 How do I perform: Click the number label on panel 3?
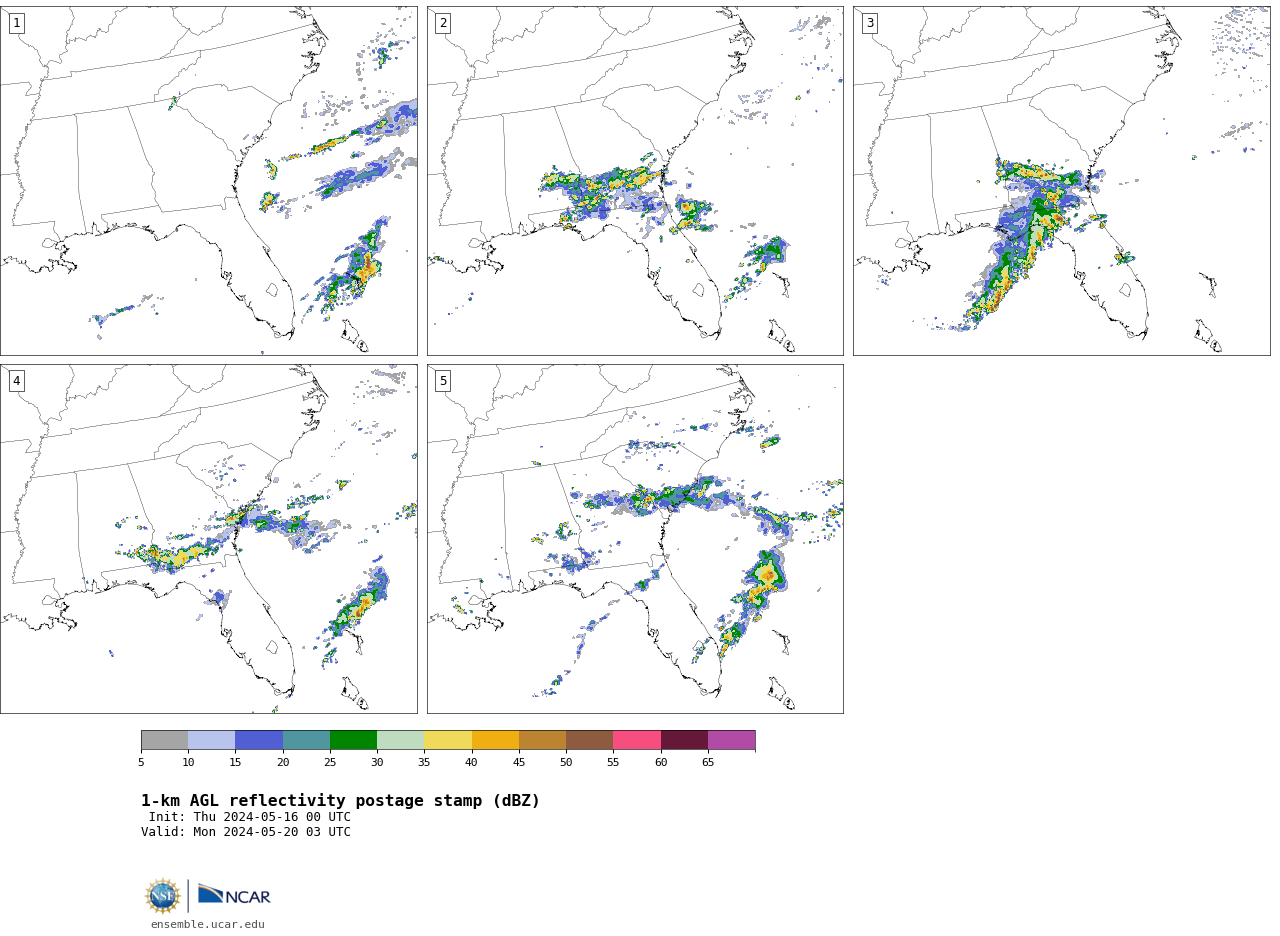tap(869, 23)
